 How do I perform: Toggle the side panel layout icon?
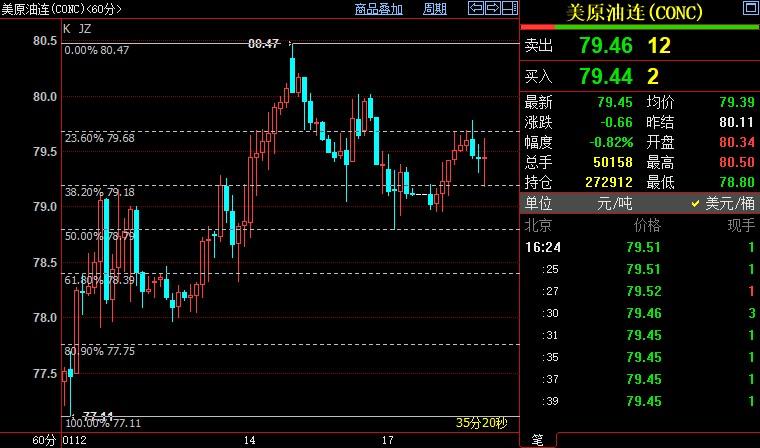point(508,9)
